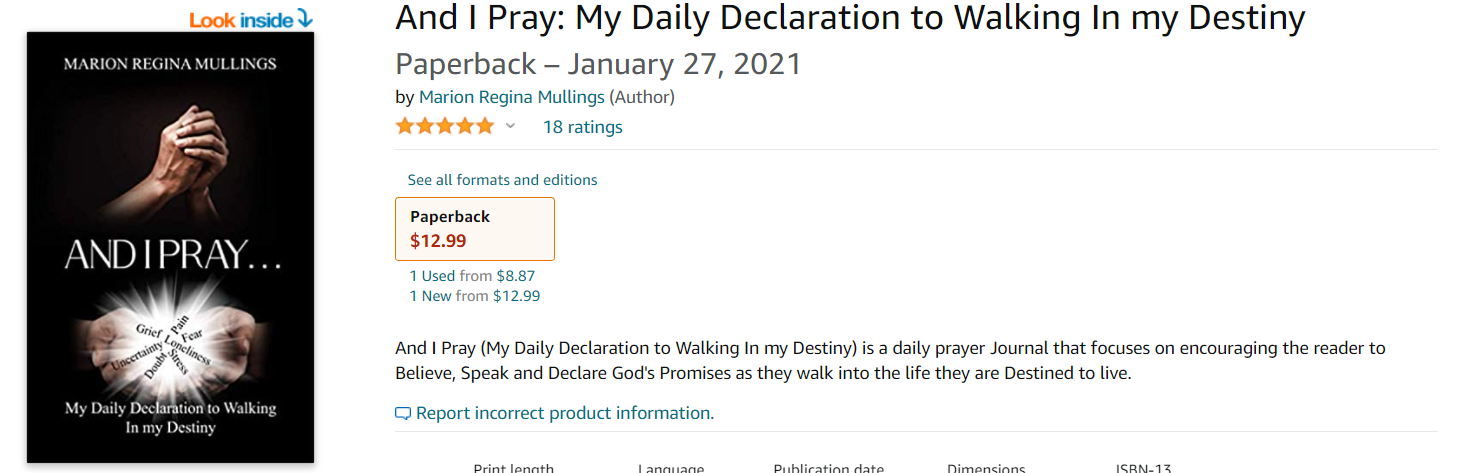Click the book title heading

tap(850, 19)
